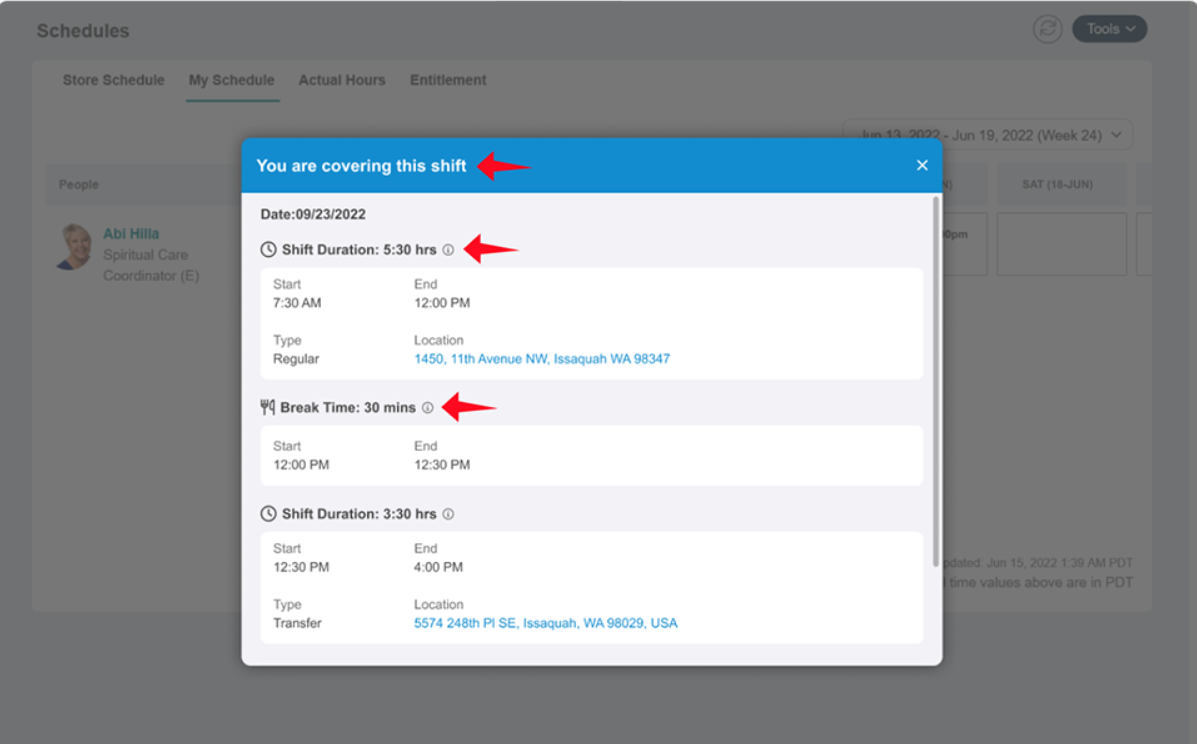Click info icon beside Shift Duration 5:30 hrs
Image resolution: width=1197 pixels, height=744 pixels.
coord(448,250)
